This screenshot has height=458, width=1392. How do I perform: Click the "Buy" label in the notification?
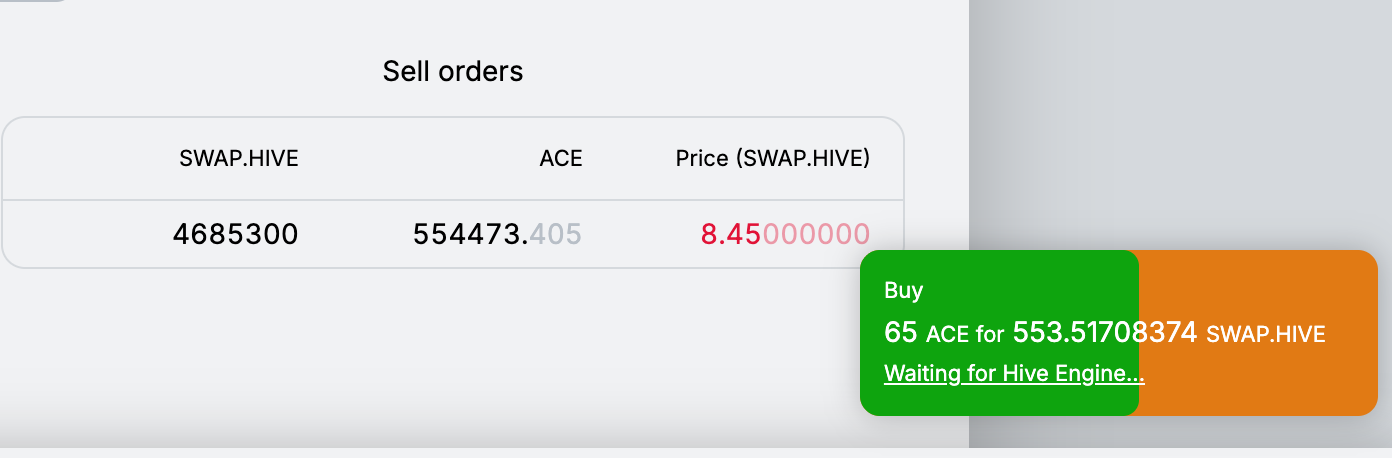point(903,291)
